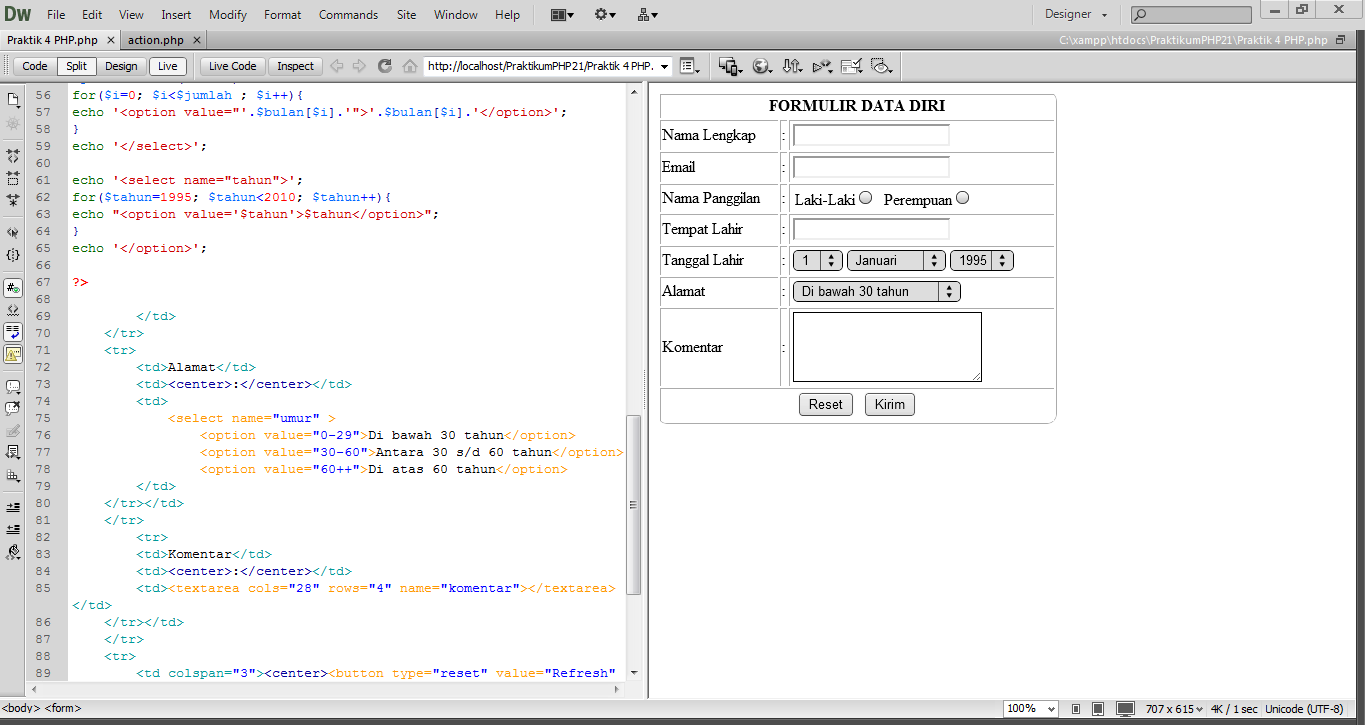Toggle Line Numbers icon

click(13, 288)
